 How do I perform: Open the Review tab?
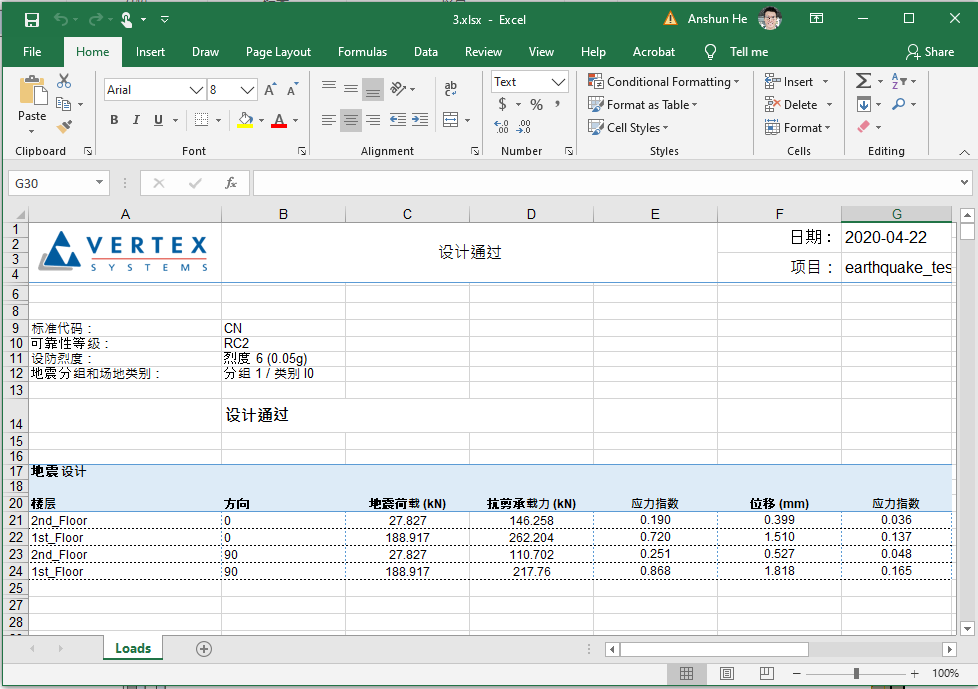pos(483,52)
